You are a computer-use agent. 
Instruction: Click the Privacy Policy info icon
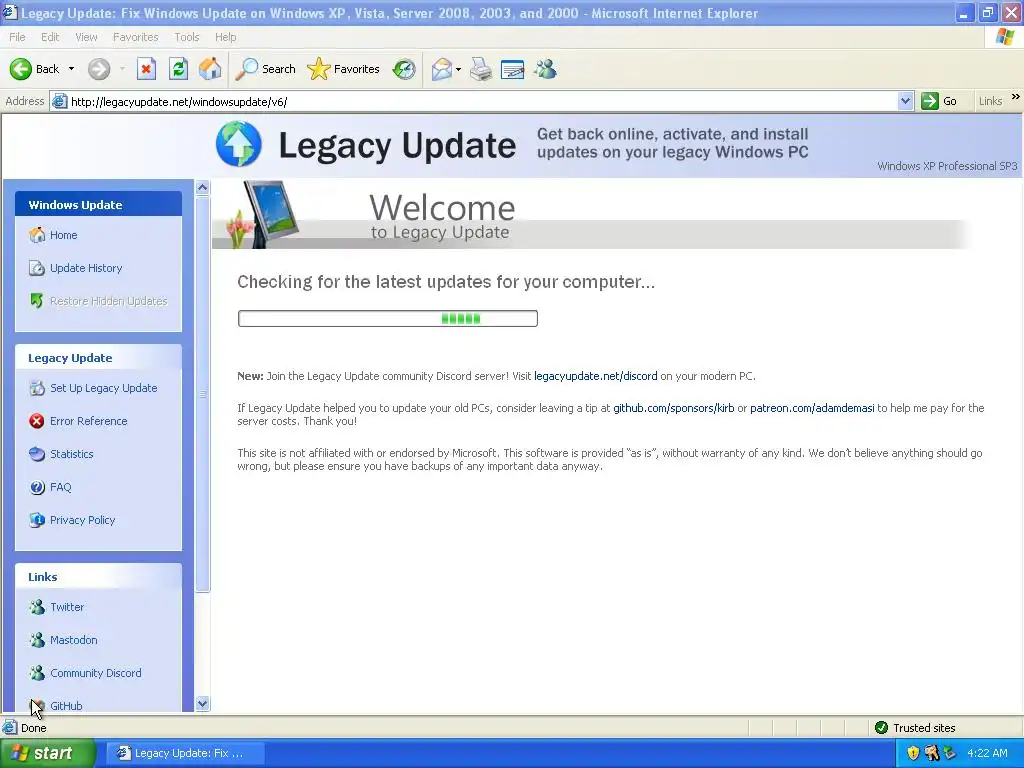[37, 520]
